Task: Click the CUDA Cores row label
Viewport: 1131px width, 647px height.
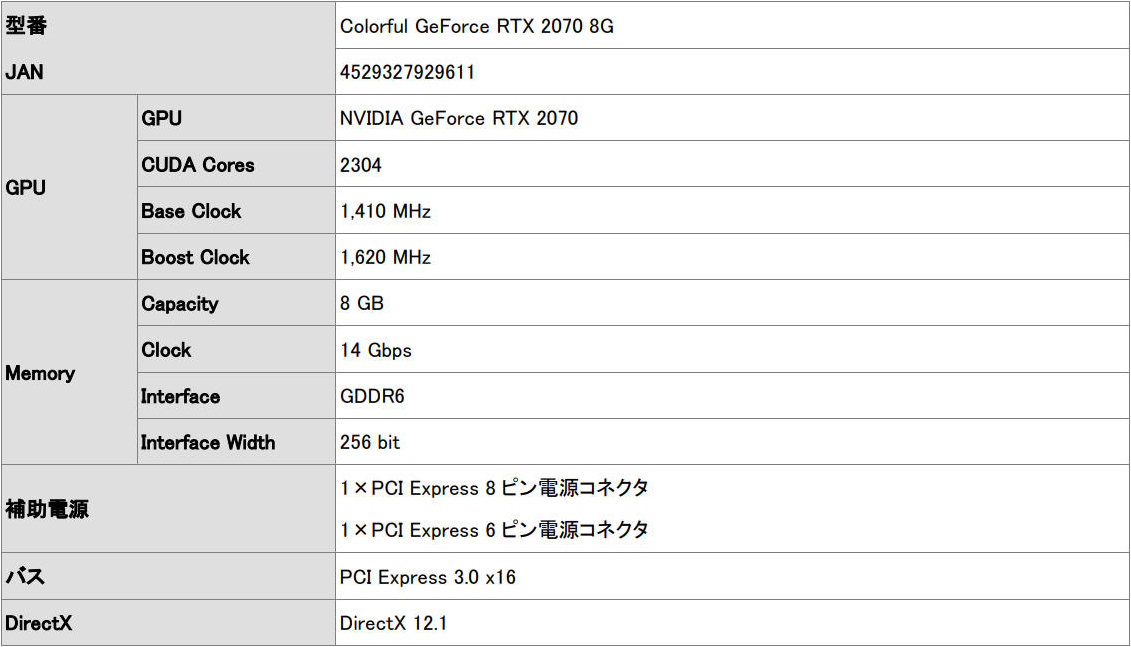Action: coord(198,165)
